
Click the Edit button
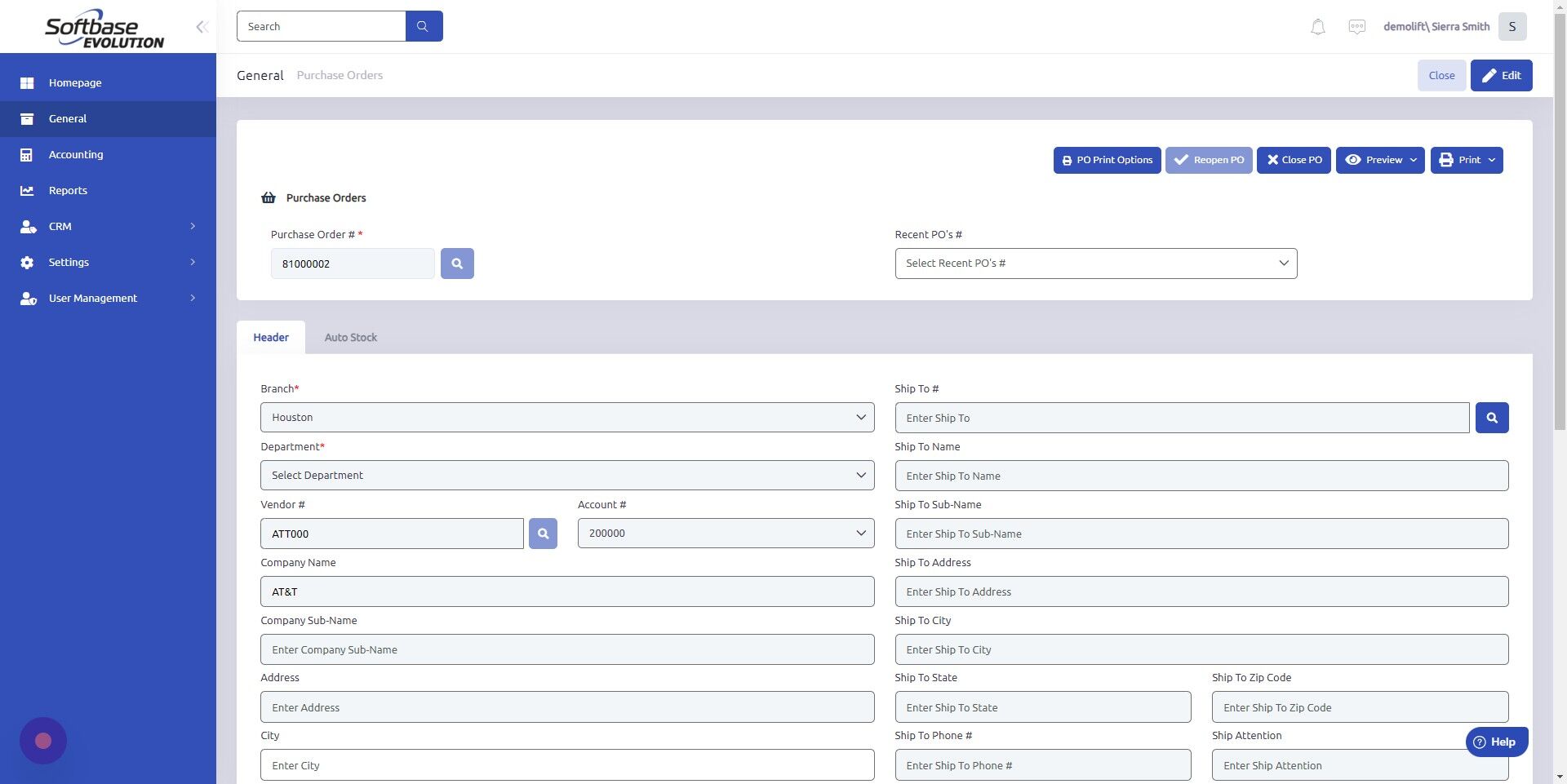coord(1501,75)
